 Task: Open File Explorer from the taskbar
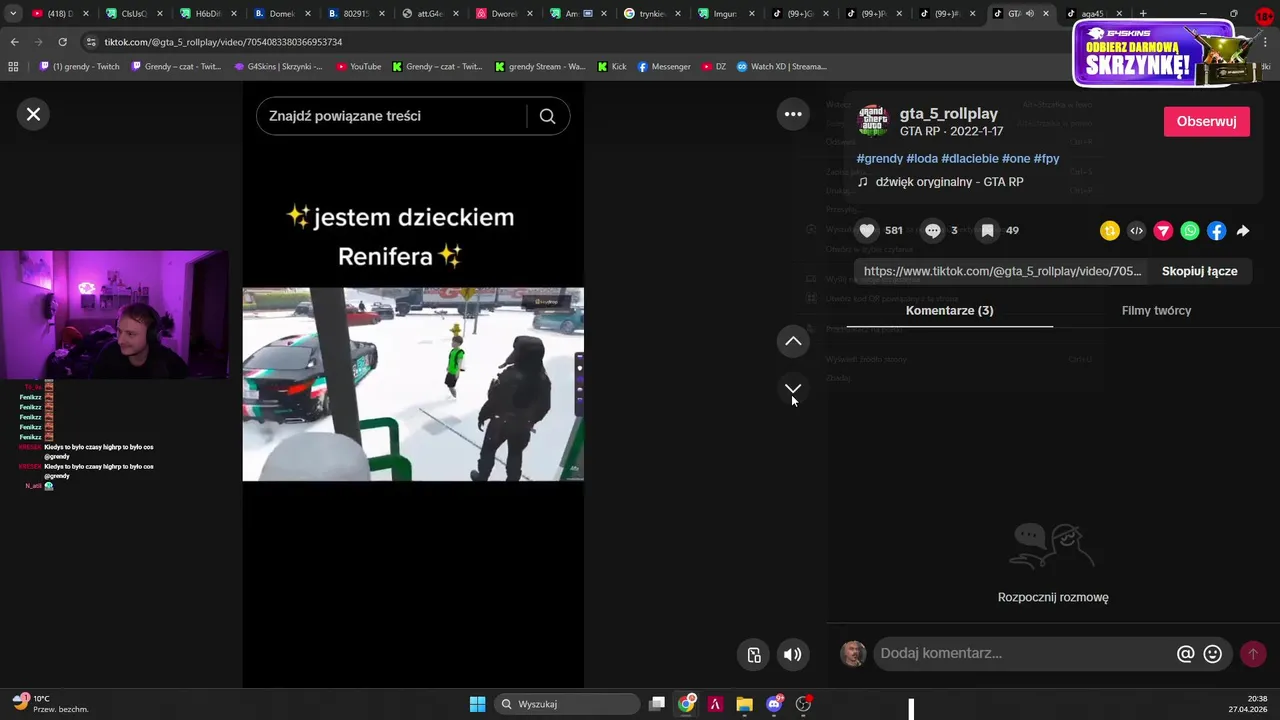744,704
